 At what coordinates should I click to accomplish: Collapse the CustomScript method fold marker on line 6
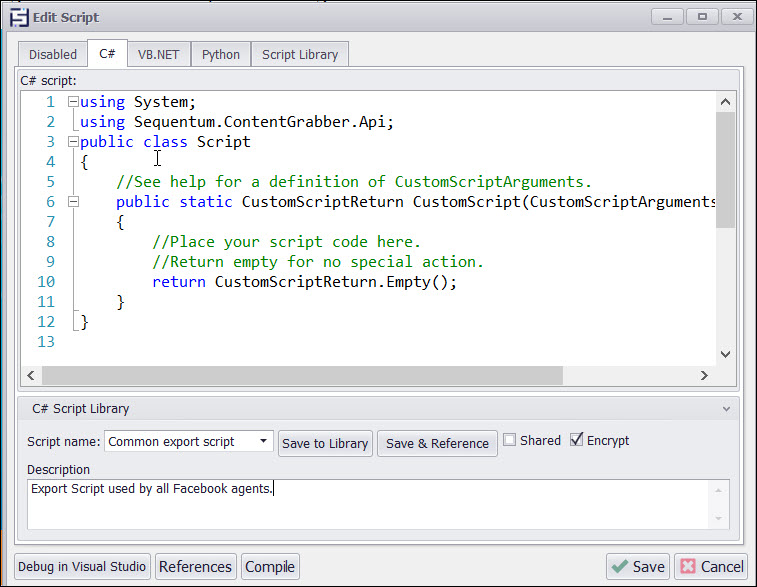tap(72, 202)
